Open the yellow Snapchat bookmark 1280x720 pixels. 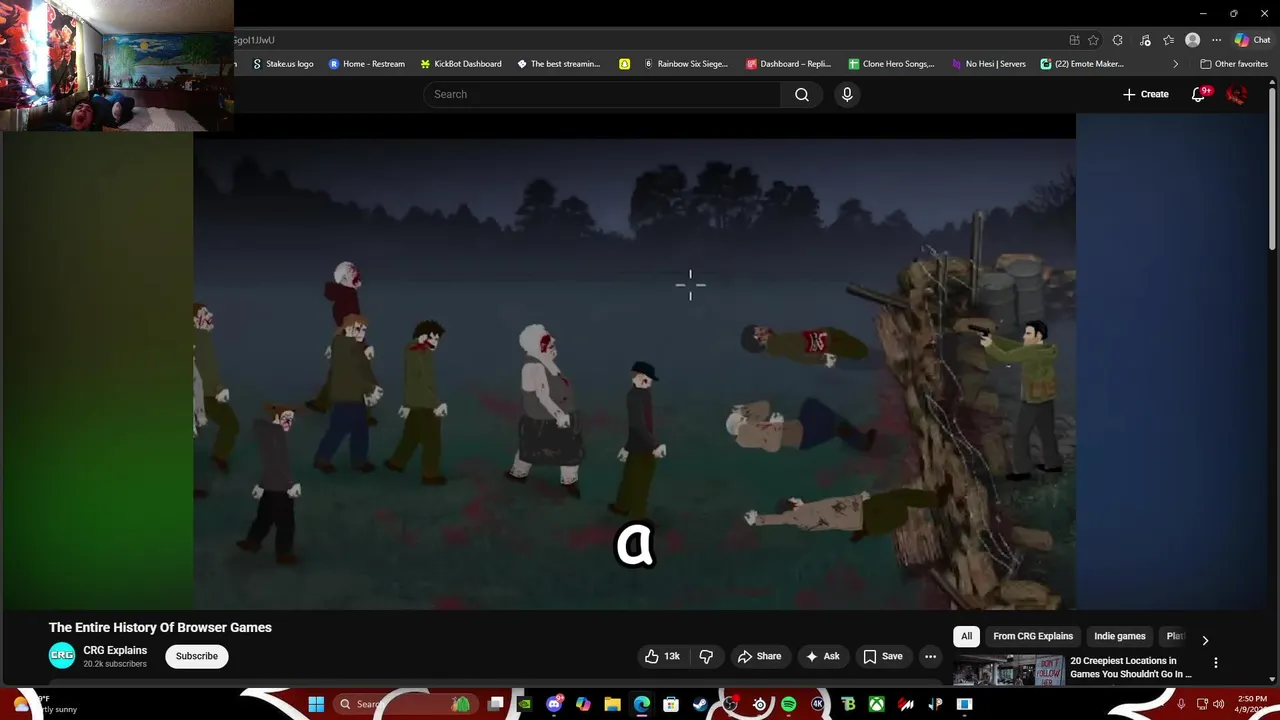click(624, 64)
